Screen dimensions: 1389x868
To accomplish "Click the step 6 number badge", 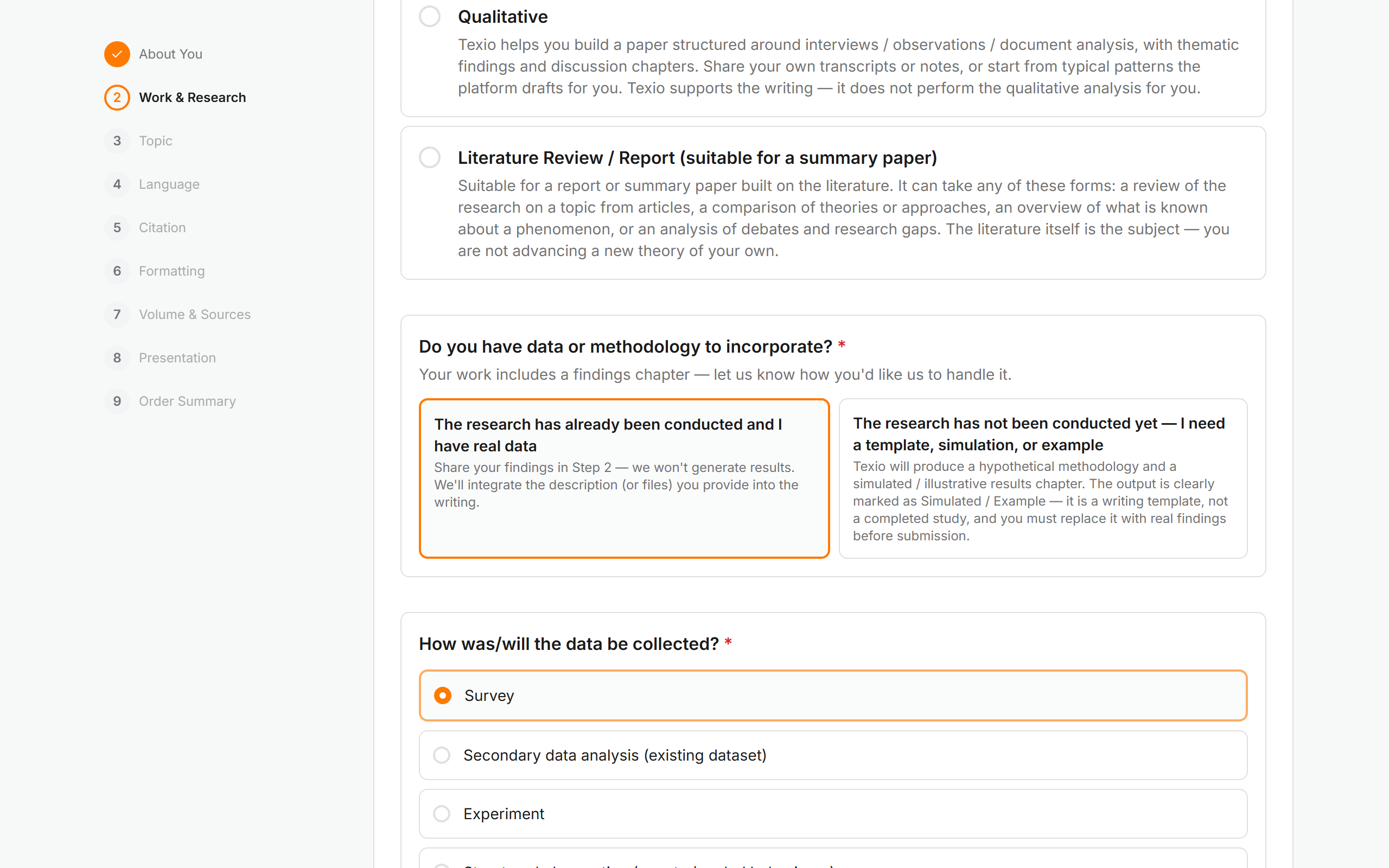I will pyautogui.click(x=117, y=271).
